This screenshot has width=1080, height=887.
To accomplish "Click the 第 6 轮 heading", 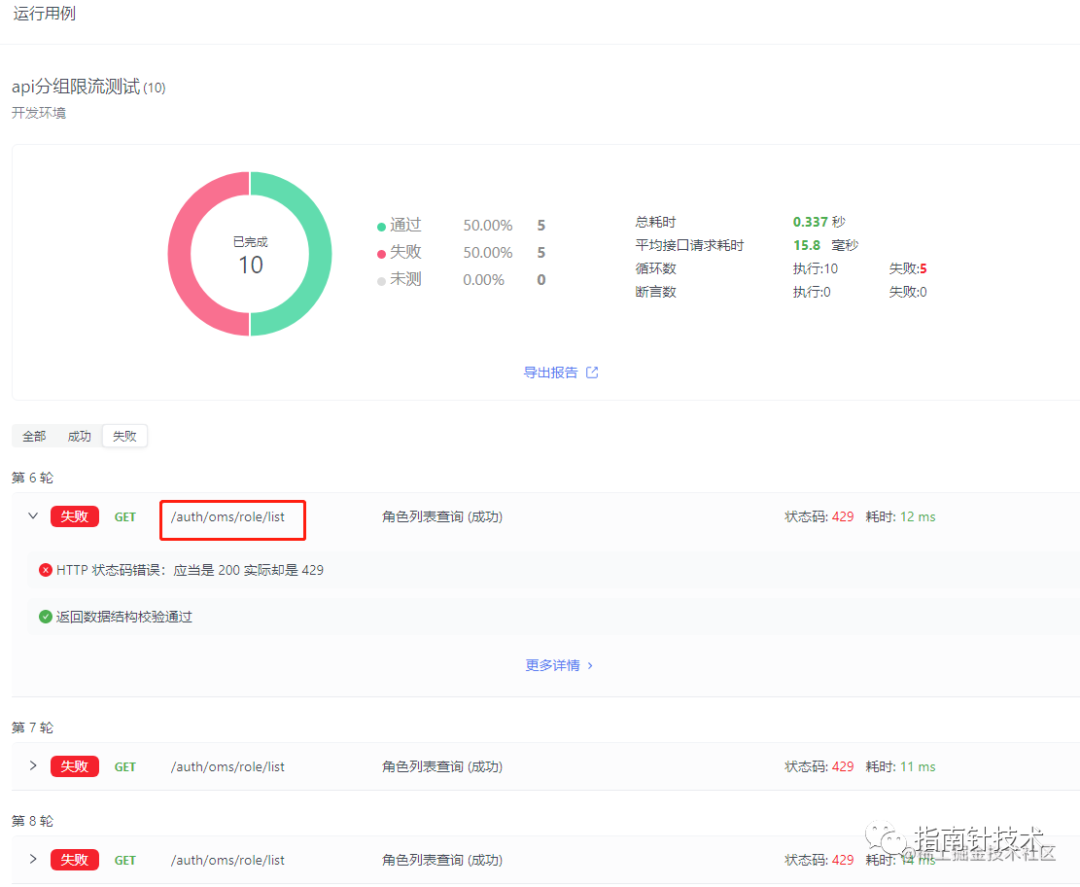I will tap(32, 477).
